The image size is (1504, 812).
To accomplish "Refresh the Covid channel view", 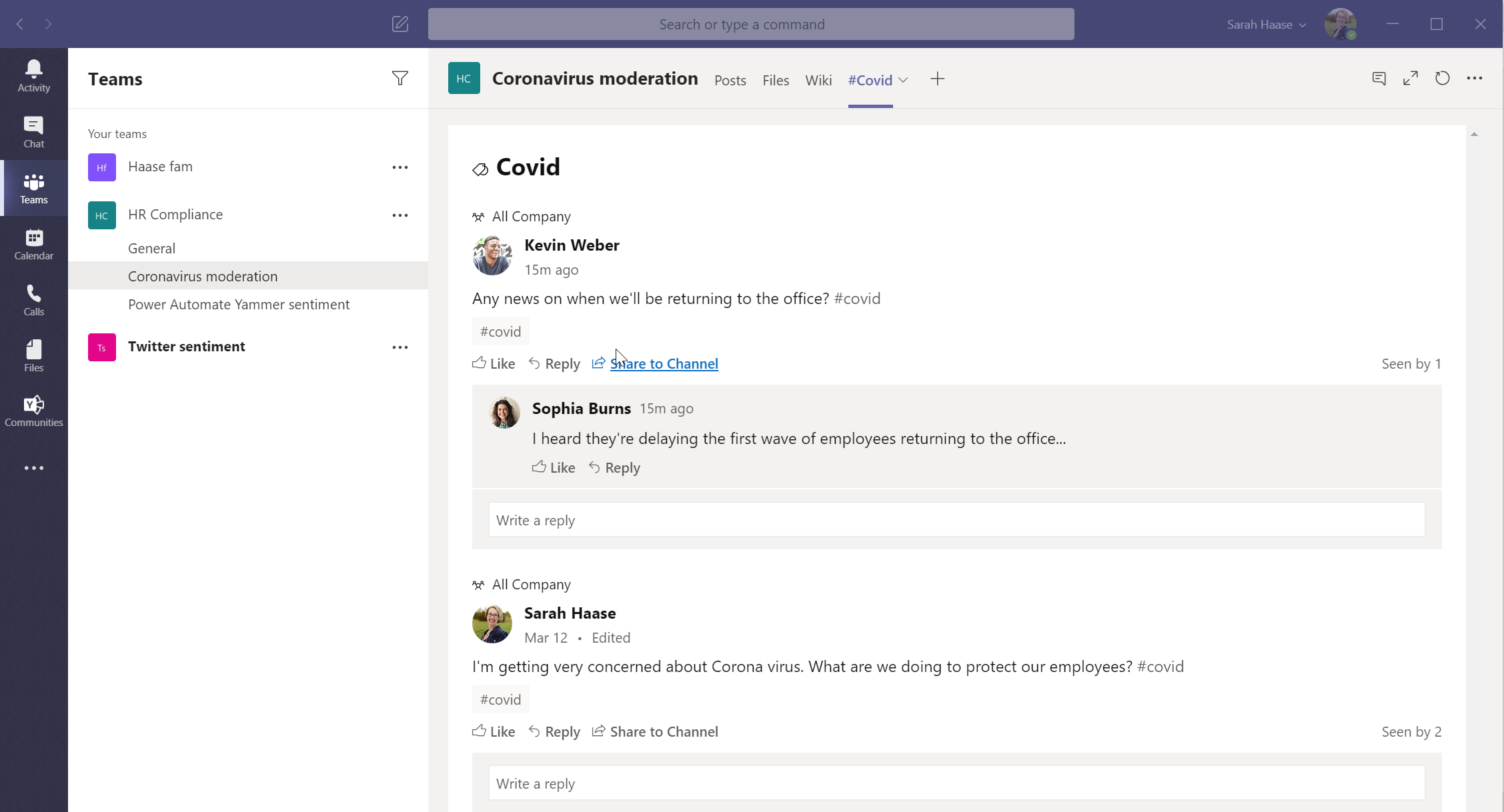I will [1442, 78].
